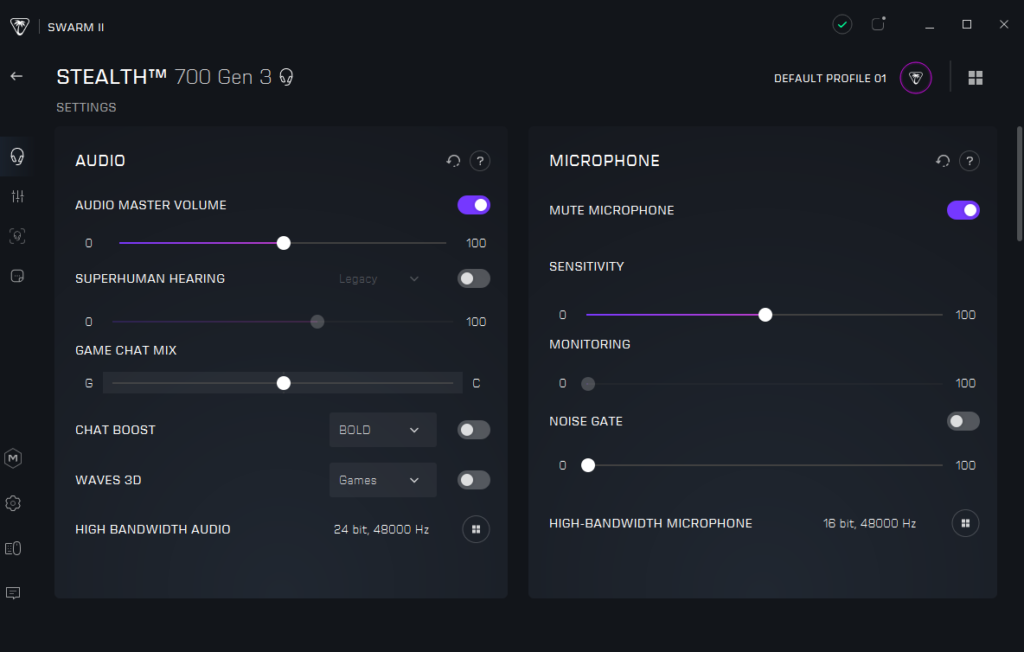This screenshot has height=652, width=1024.
Task: Open High Bandwidth Audio options icon
Action: (476, 529)
